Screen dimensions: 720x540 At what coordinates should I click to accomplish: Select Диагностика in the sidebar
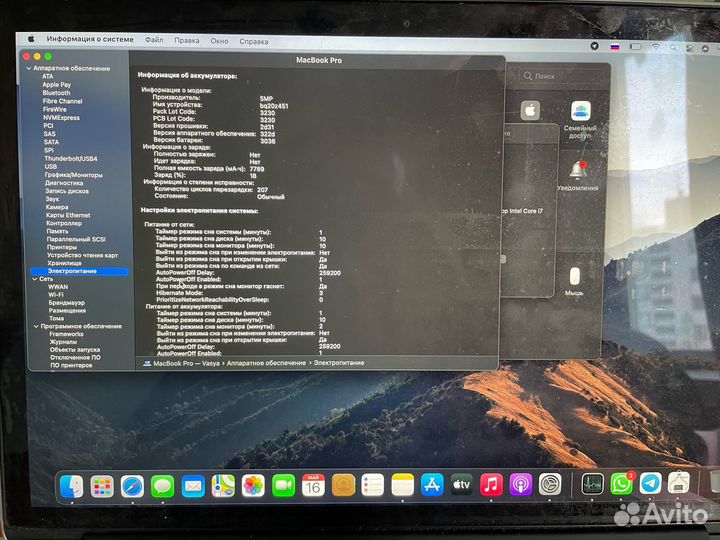64,183
